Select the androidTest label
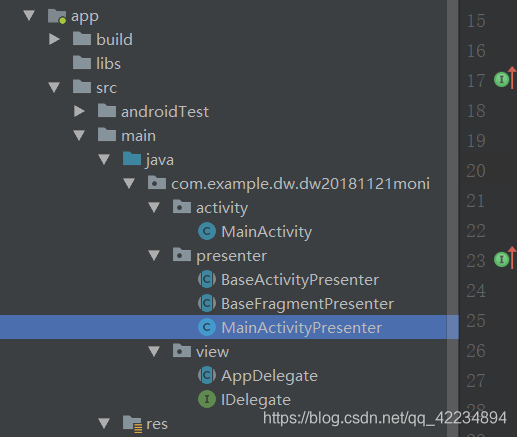517x437 pixels. tap(165, 112)
